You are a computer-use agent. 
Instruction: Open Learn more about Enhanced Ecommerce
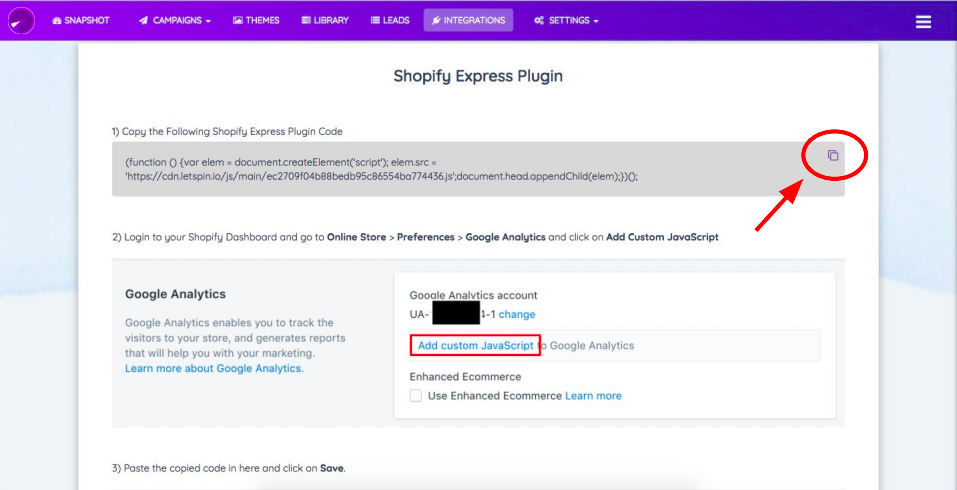593,395
